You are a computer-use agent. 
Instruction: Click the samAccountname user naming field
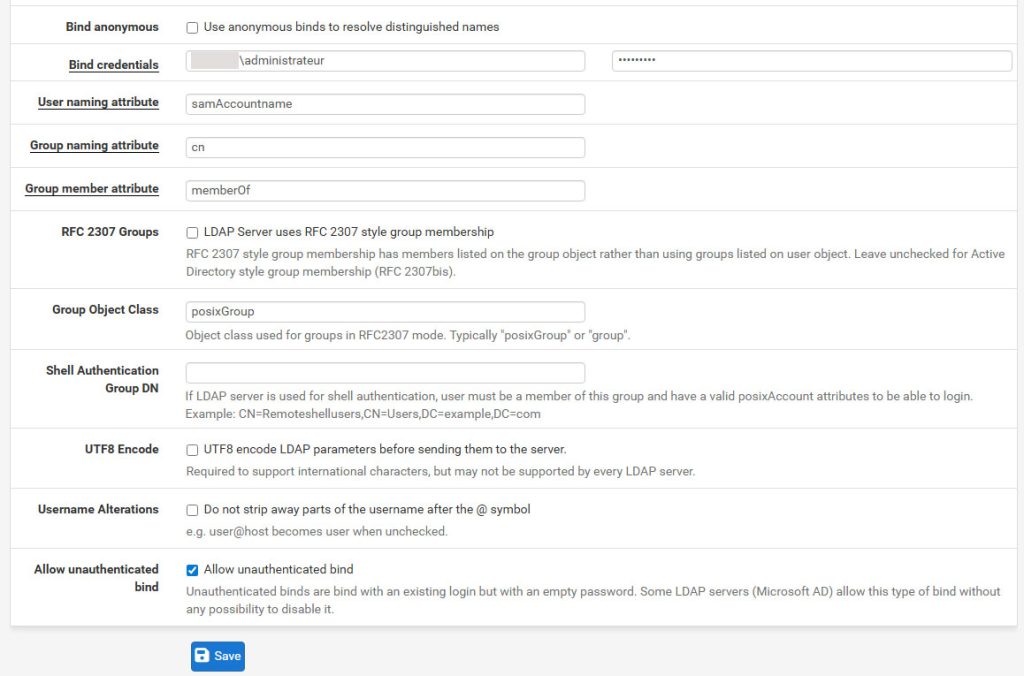click(385, 104)
